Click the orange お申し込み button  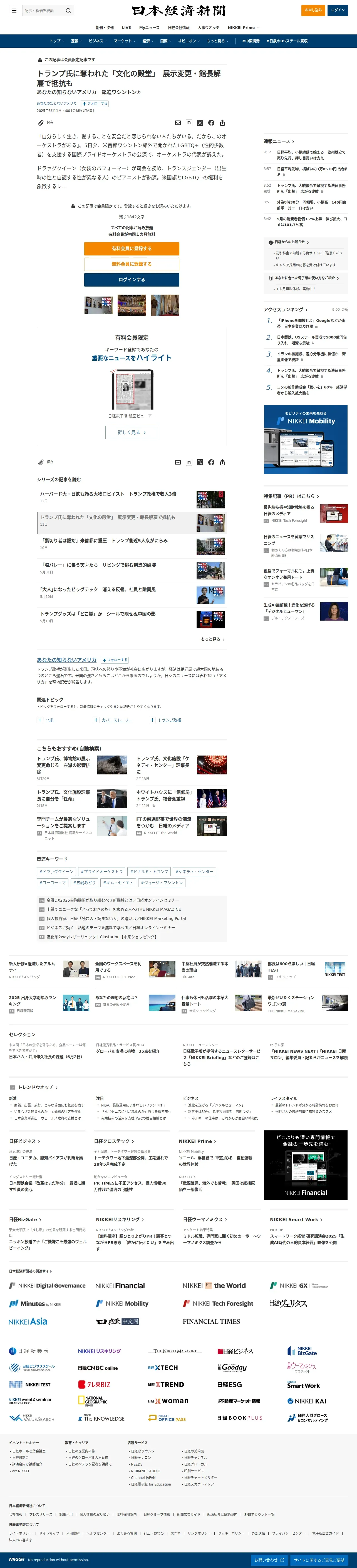click(x=313, y=10)
